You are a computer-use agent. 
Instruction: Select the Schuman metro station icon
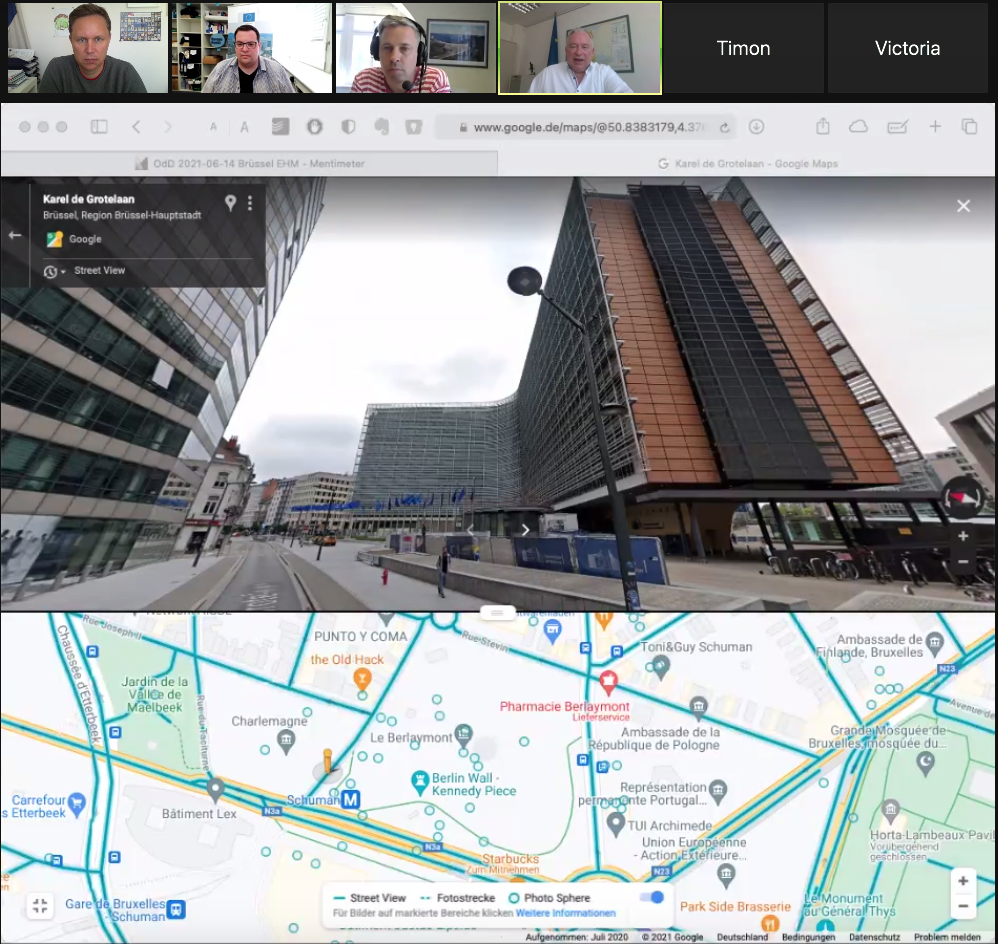[351, 799]
